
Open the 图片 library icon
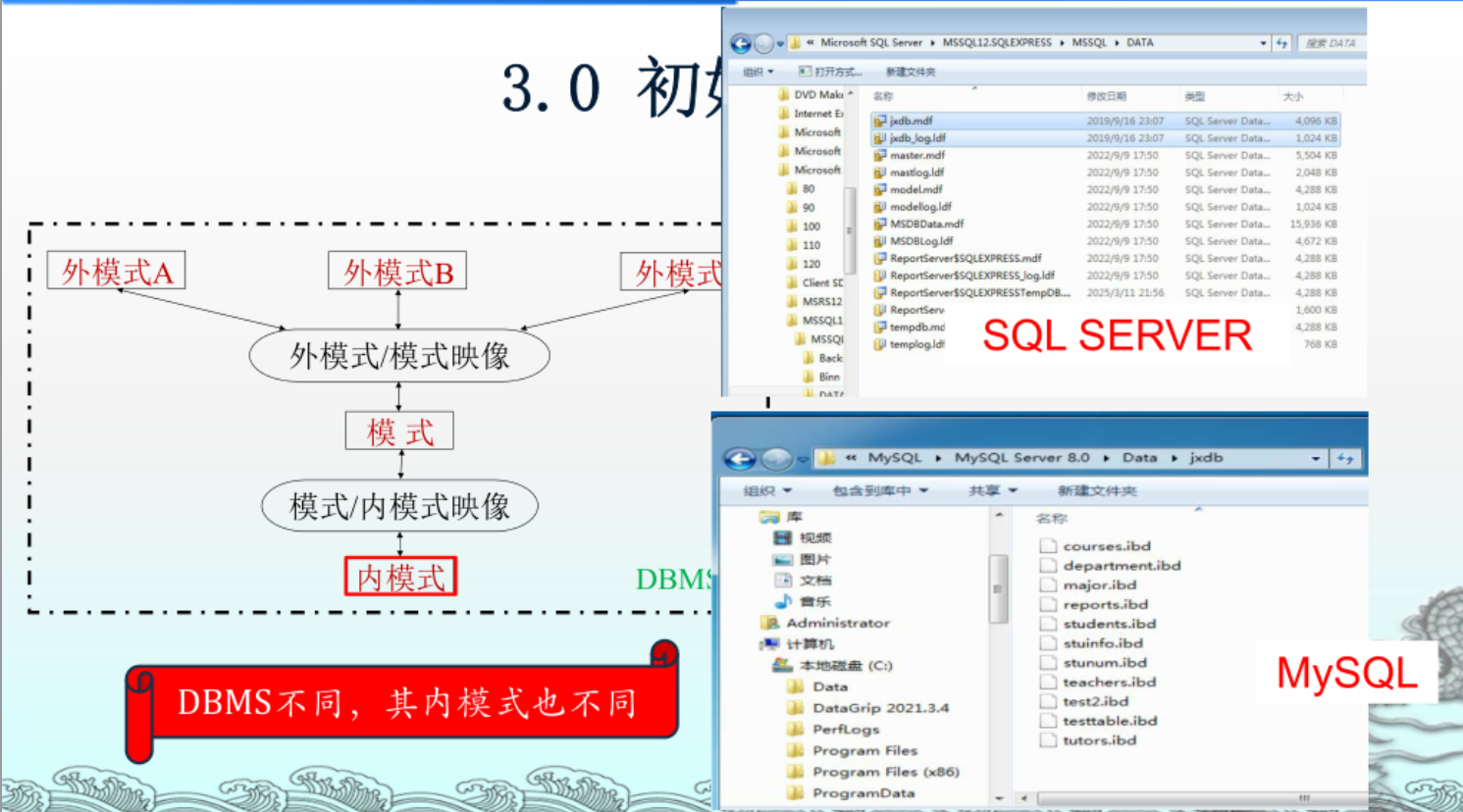(x=782, y=559)
